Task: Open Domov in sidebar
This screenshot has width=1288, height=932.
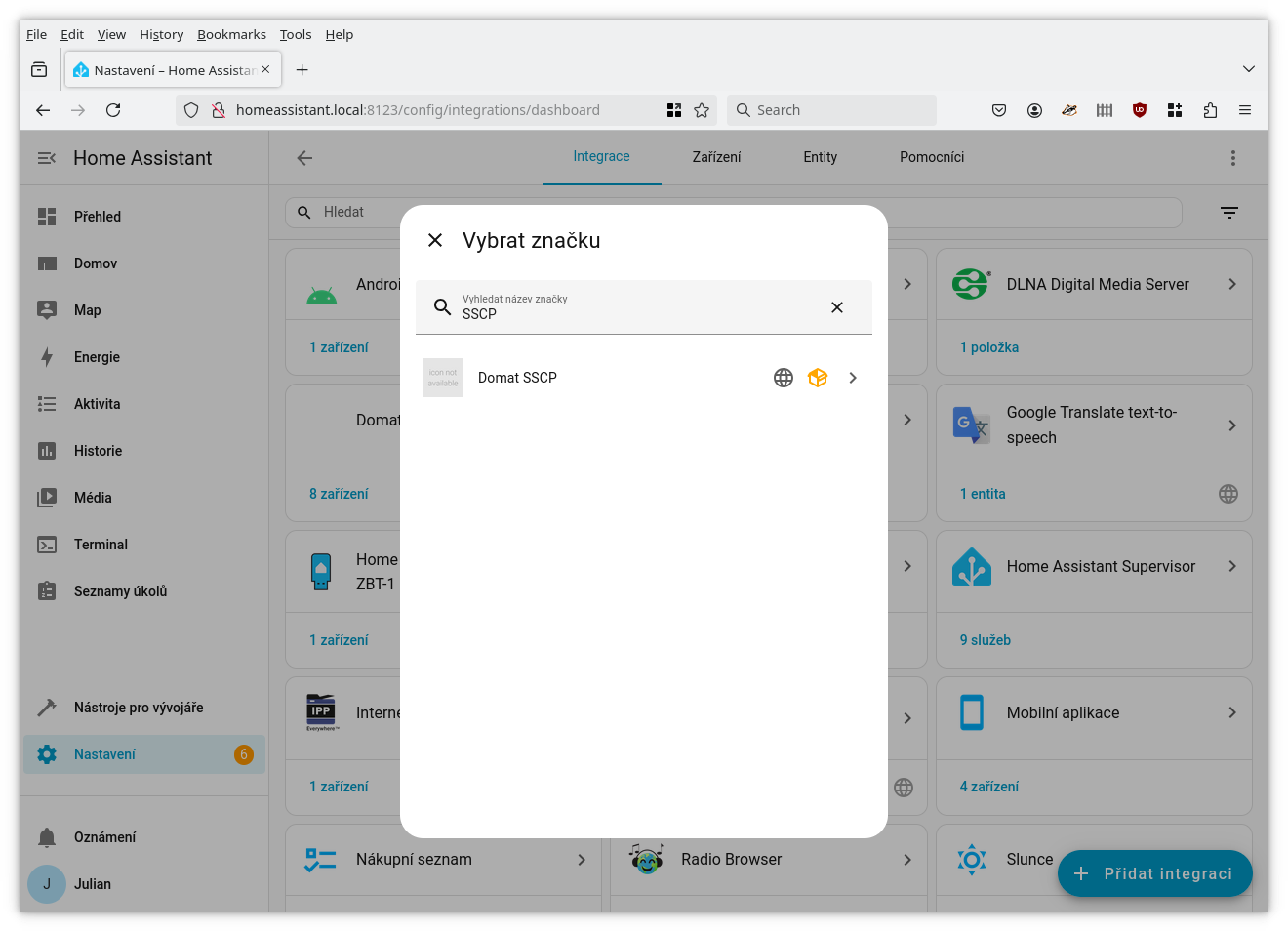Action: (x=144, y=263)
